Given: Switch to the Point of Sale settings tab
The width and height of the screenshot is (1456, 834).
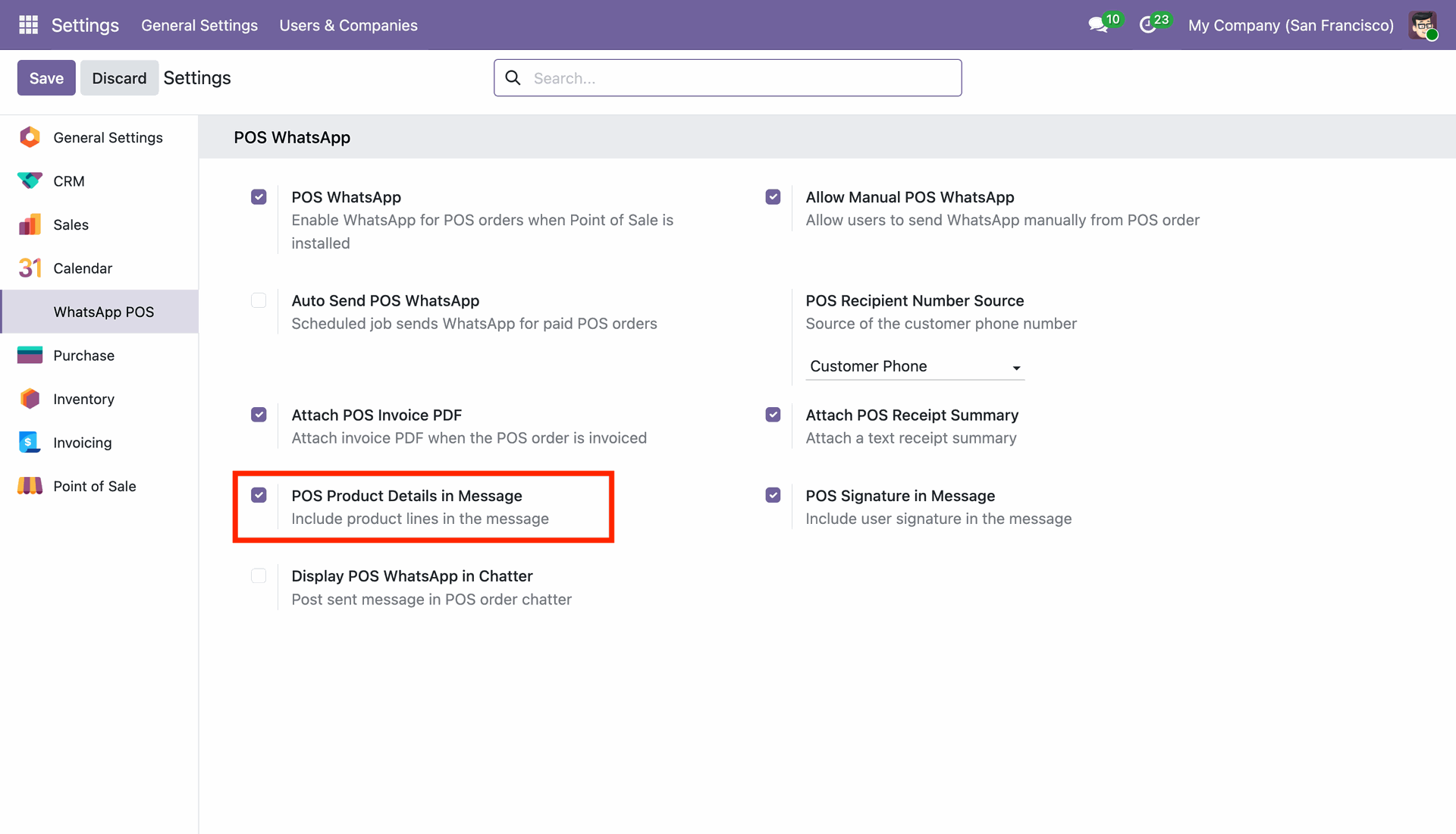Looking at the screenshot, I should click(x=99, y=486).
